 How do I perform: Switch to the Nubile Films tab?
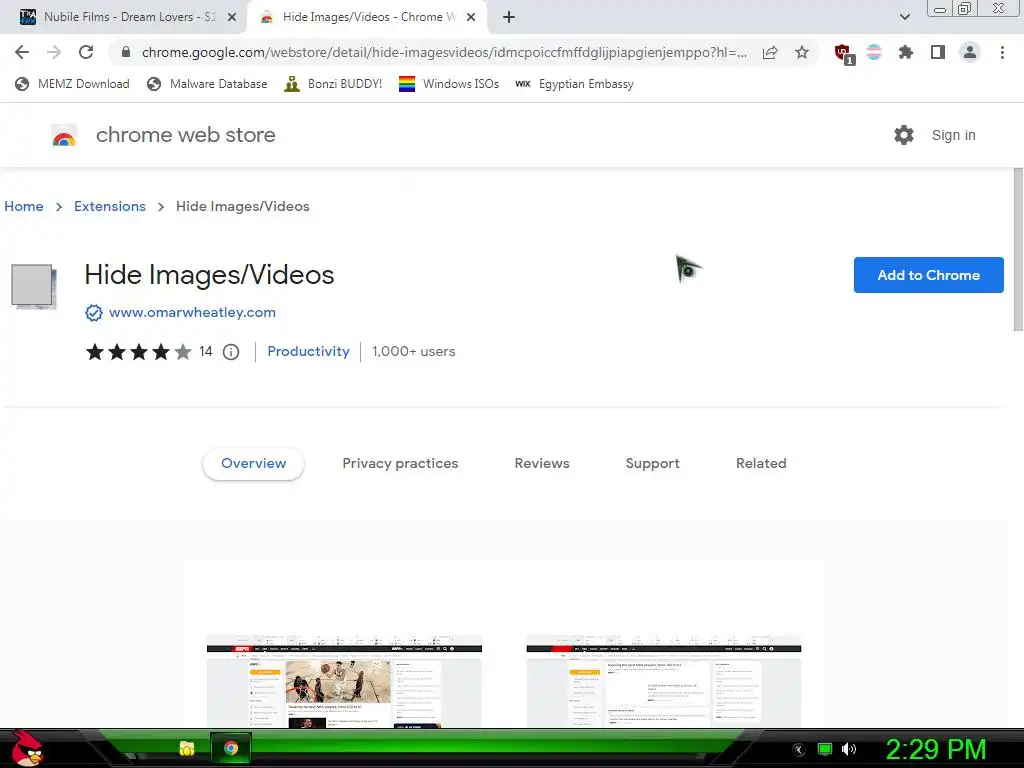coord(123,17)
